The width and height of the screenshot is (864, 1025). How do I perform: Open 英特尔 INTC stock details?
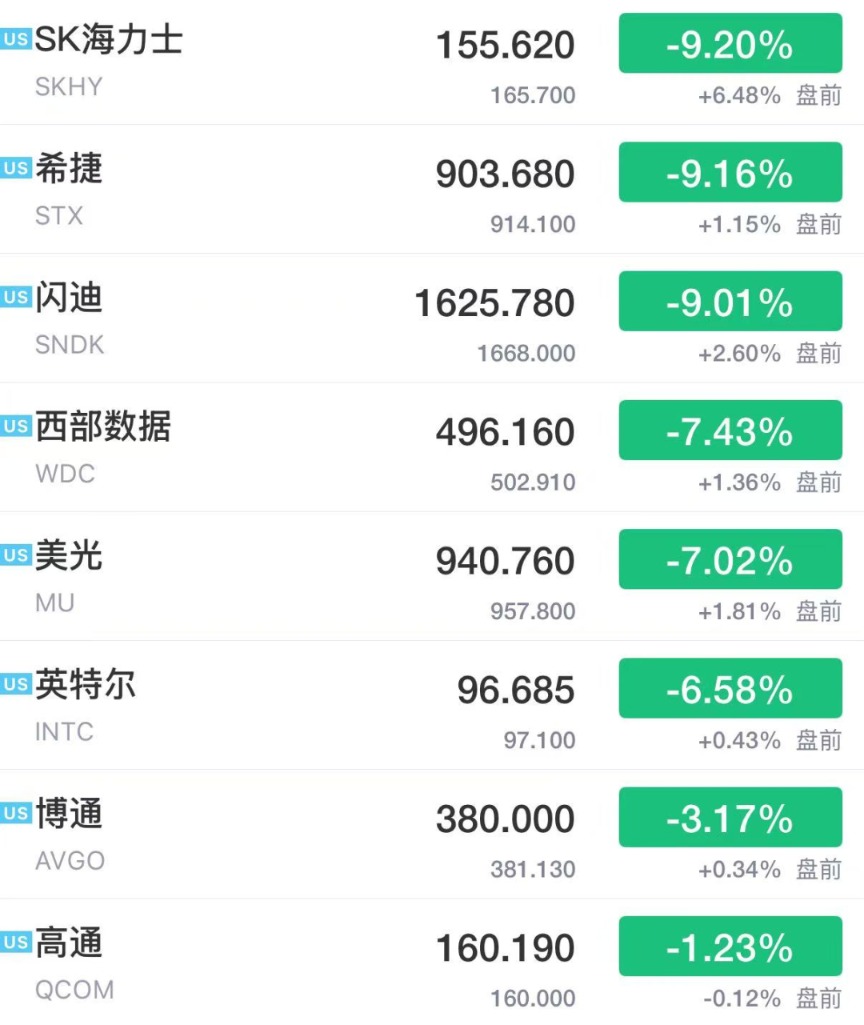[x=85, y=705]
